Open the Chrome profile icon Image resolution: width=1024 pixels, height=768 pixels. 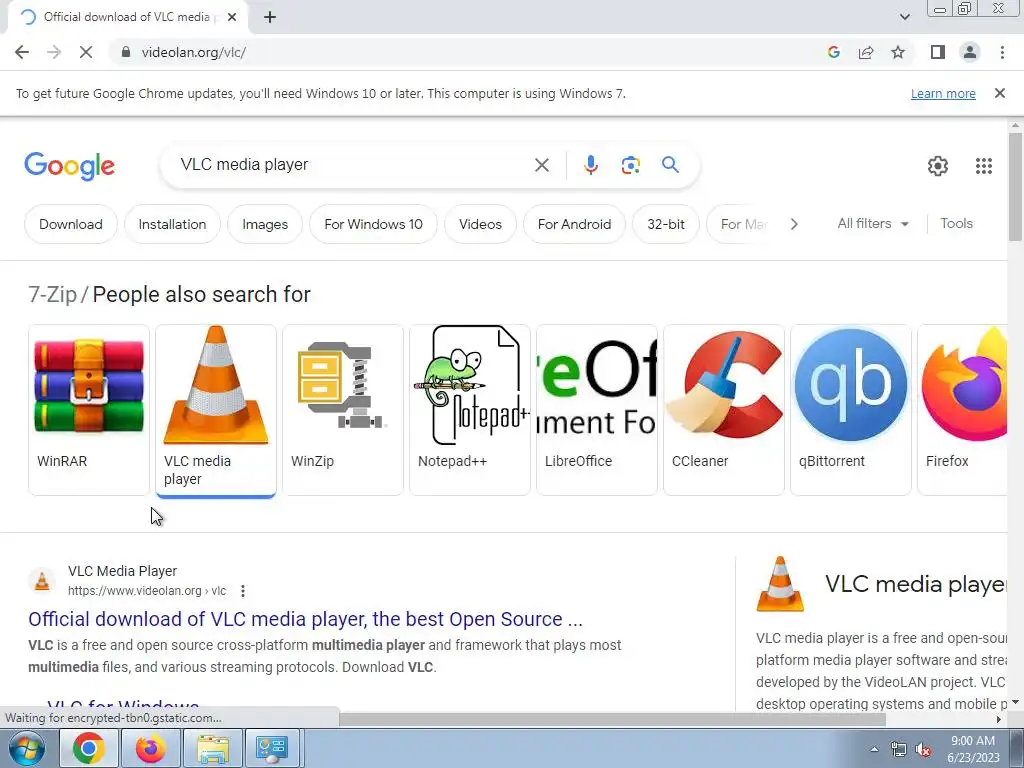(x=970, y=52)
